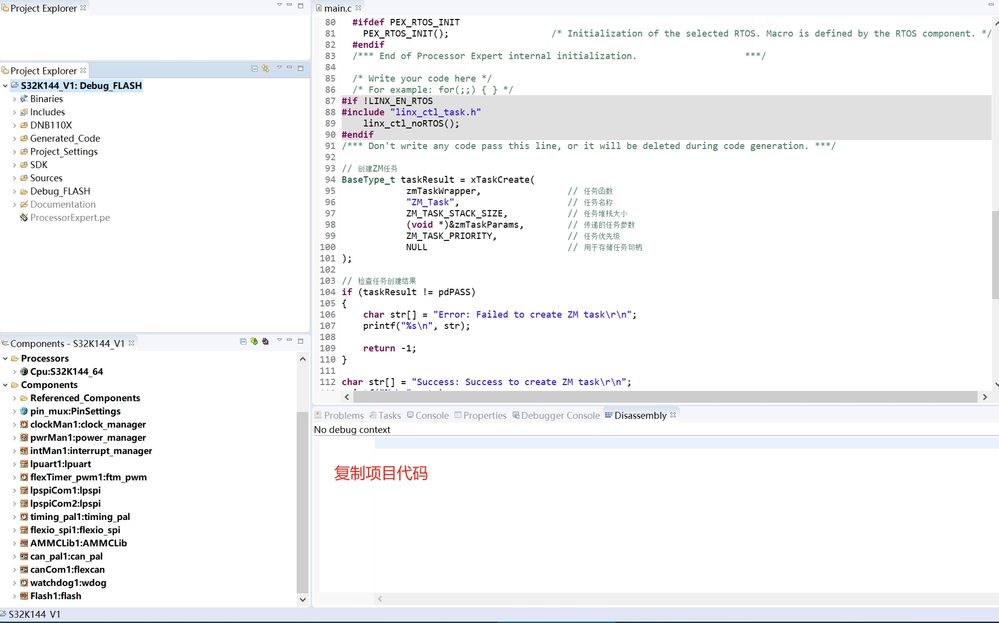Click the Processors folder icon
Viewport: 999px width, 623px height.
click(x=15, y=359)
